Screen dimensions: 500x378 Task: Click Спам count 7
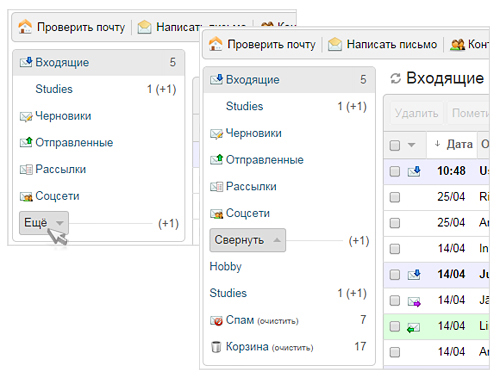click(363, 320)
